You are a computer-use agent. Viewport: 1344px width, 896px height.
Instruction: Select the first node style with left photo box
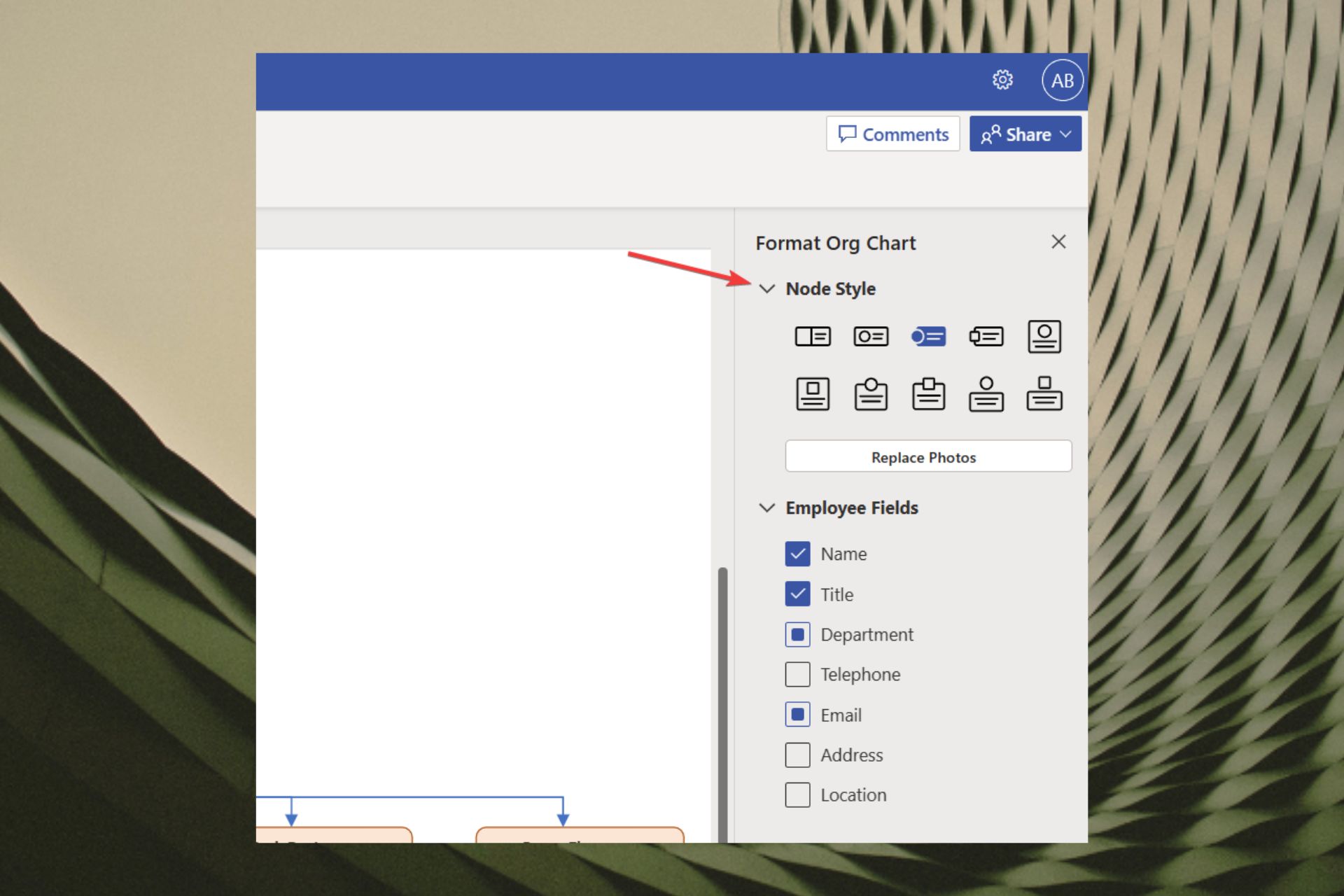[813, 337]
